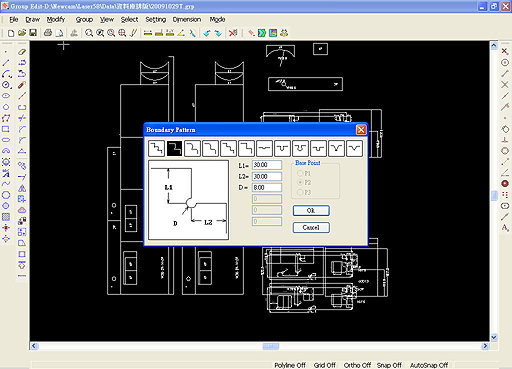Select the P3 base point radio button

300,192
